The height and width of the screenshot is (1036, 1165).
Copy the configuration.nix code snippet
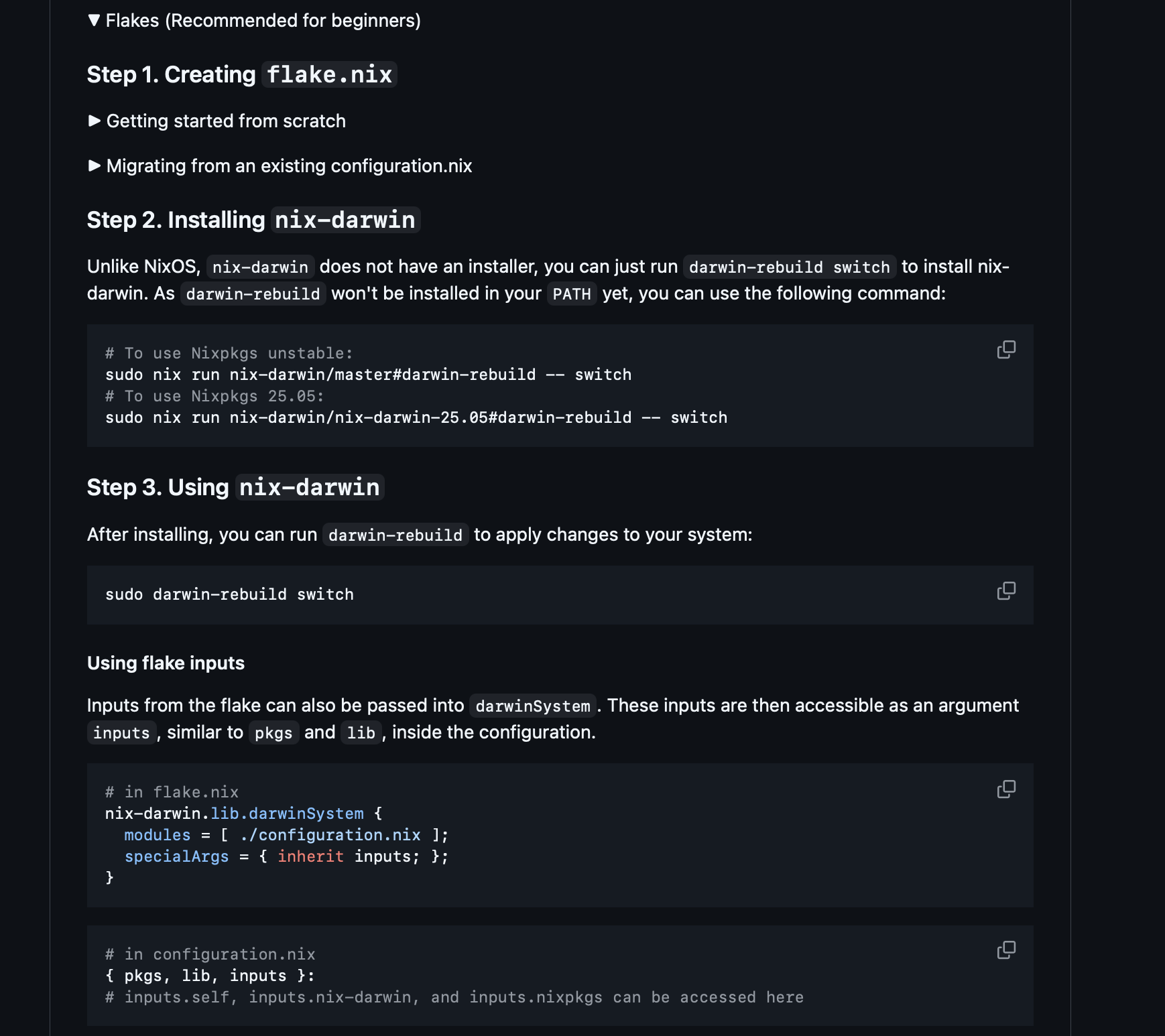click(1005, 949)
